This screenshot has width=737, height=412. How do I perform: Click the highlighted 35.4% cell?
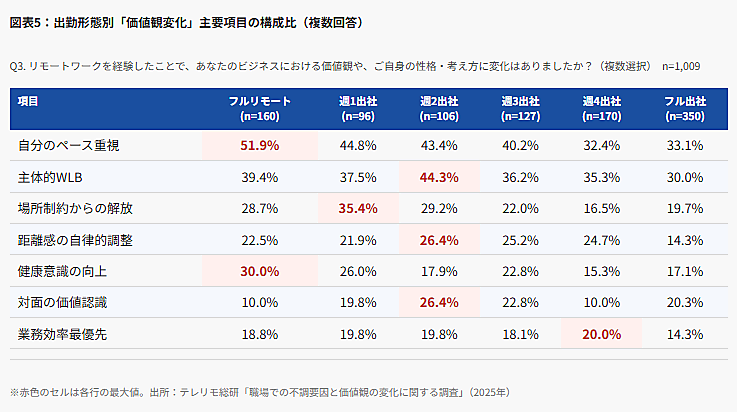358,208
